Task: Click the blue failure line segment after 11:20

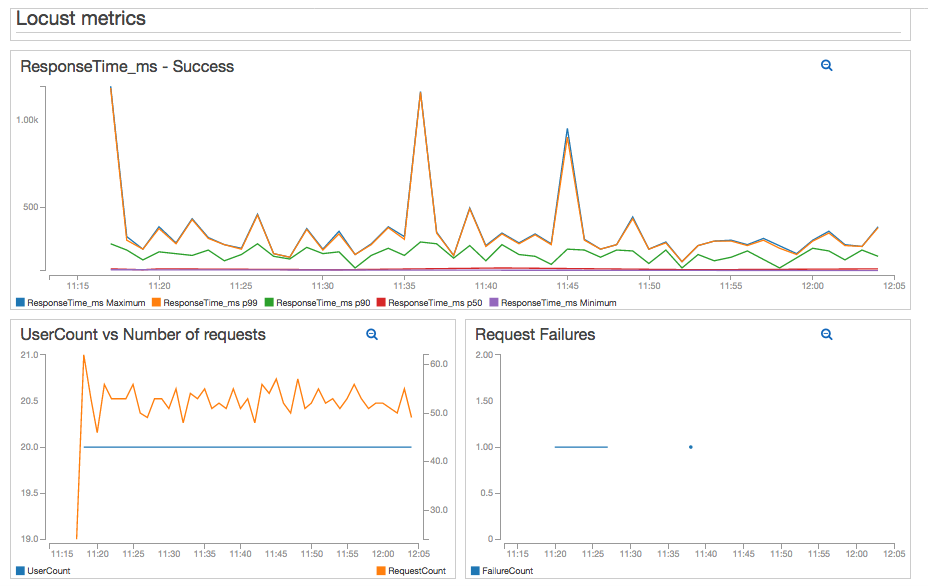Action: click(581, 447)
